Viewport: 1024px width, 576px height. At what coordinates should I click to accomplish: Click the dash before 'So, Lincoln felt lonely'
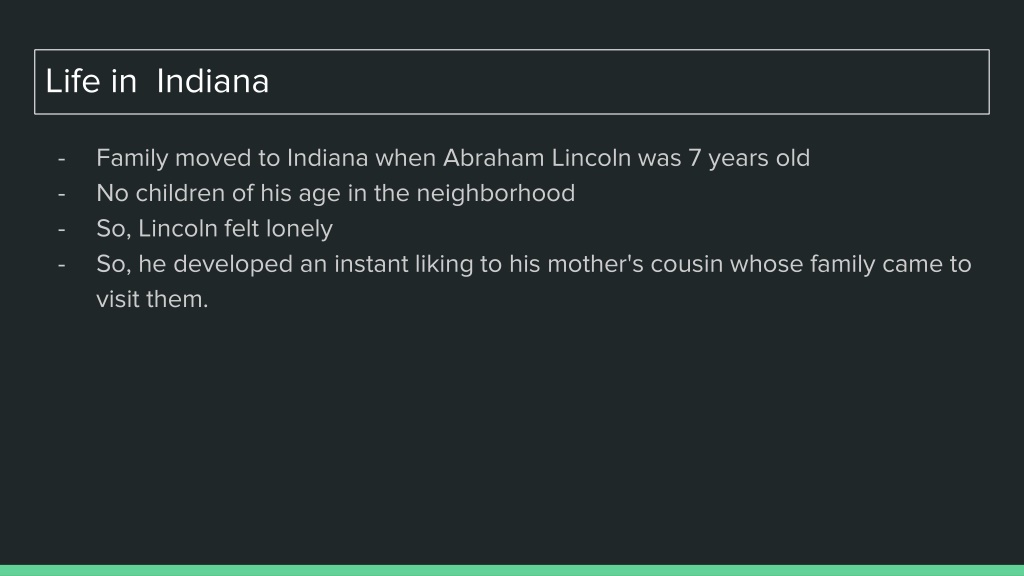pos(61,229)
